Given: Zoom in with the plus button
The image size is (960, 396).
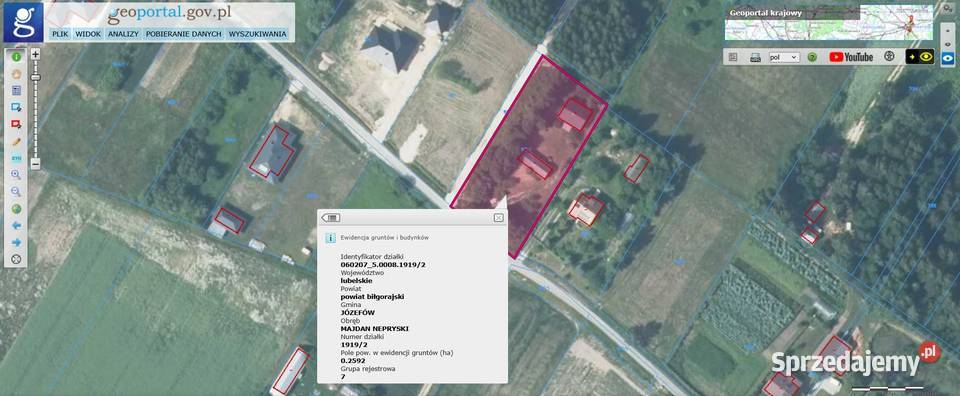Looking at the screenshot, I should tap(36, 54).
